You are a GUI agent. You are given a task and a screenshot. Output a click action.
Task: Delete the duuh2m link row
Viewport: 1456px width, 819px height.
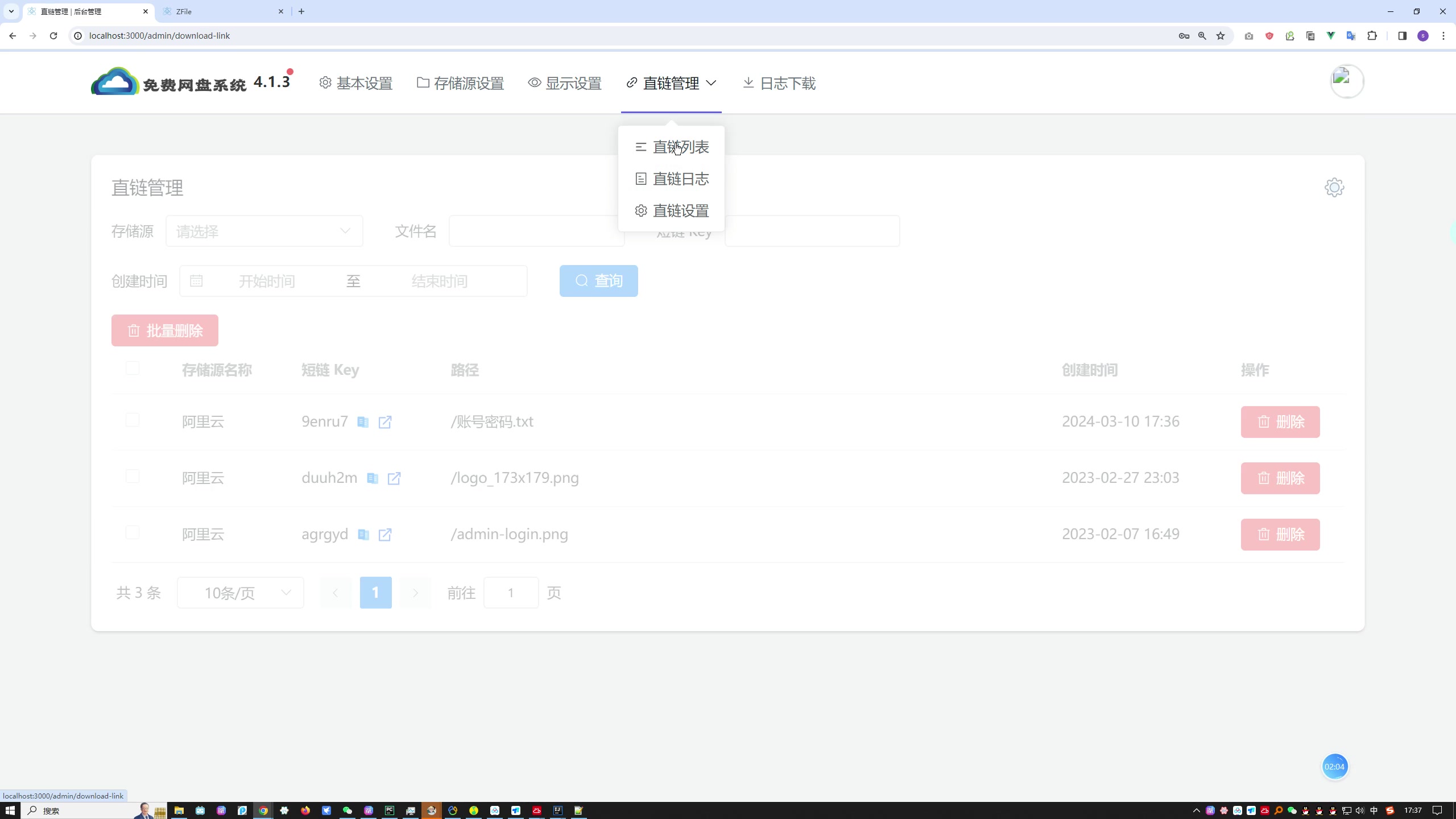pos(1280,478)
